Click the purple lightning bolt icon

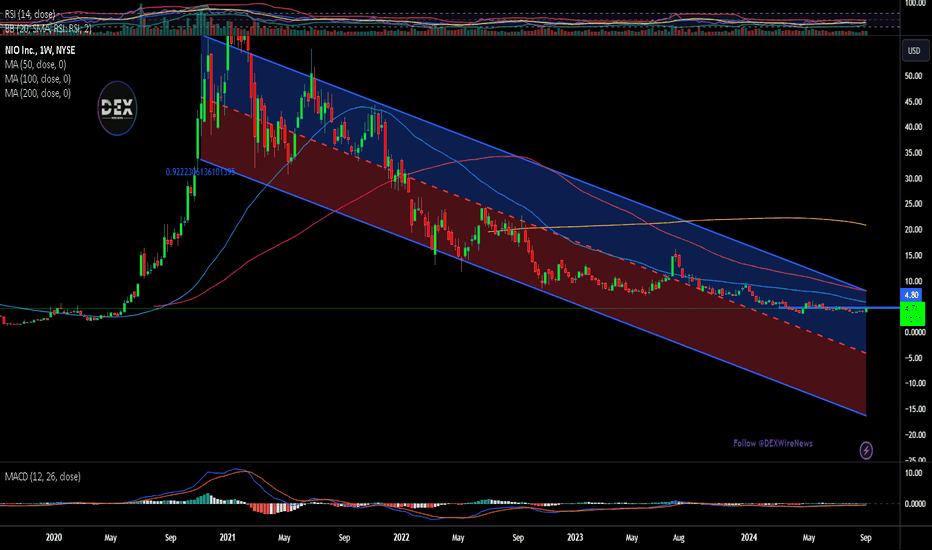(x=866, y=450)
